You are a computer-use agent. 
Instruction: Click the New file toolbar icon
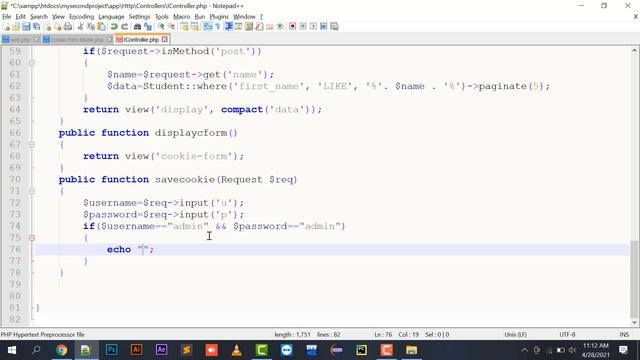[x=6, y=27]
